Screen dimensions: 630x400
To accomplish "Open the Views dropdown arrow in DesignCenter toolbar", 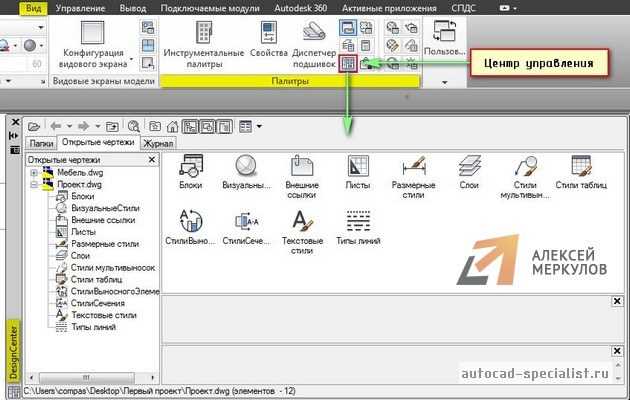I will pyautogui.click(x=259, y=126).
